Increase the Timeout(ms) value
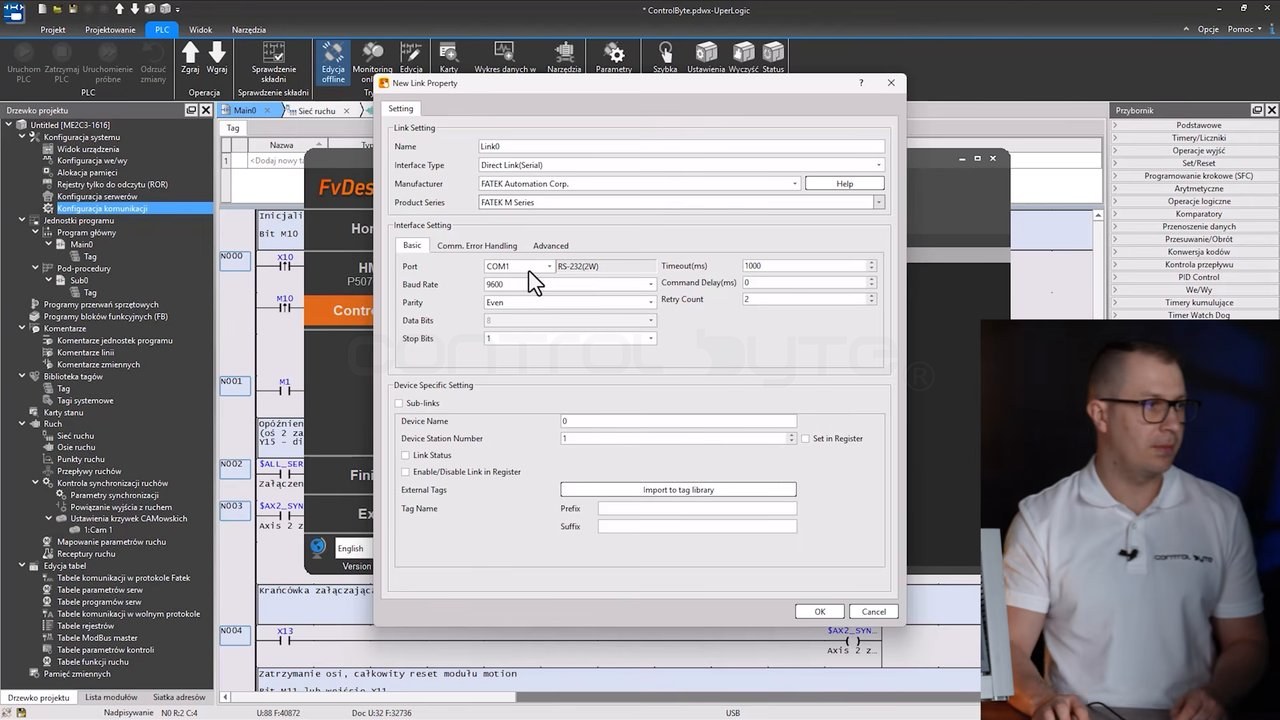Image resolution: width=1280 pixels, height=720 pixels. 872,263
